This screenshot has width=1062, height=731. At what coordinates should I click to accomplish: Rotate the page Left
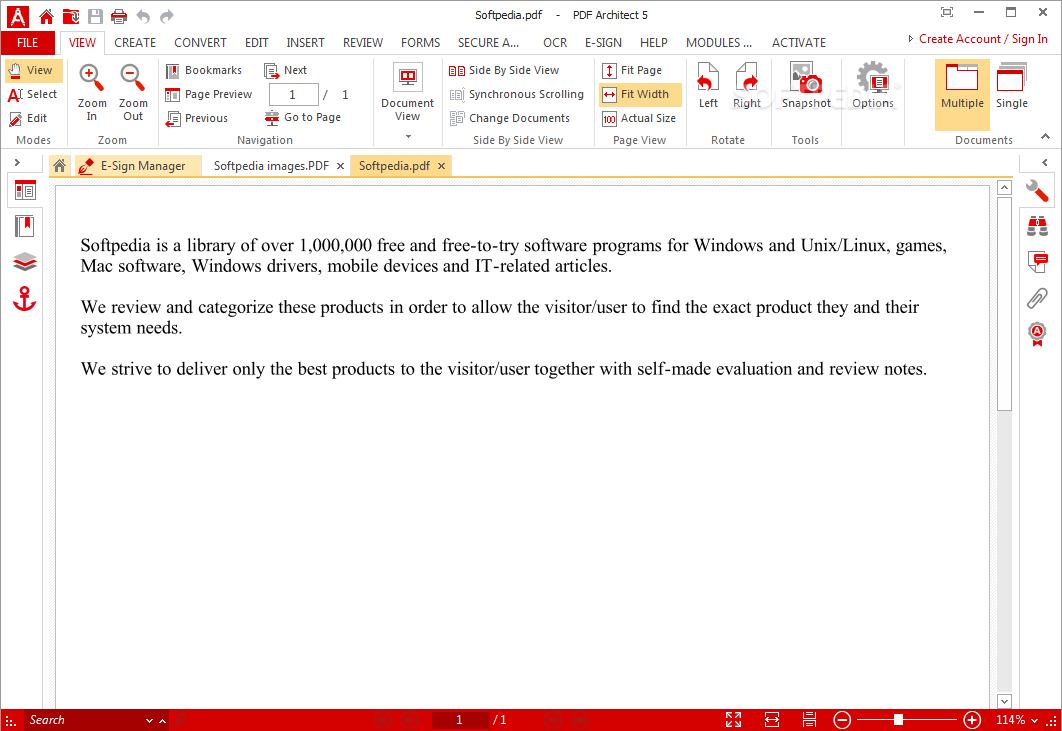click(x=708, y=86)
